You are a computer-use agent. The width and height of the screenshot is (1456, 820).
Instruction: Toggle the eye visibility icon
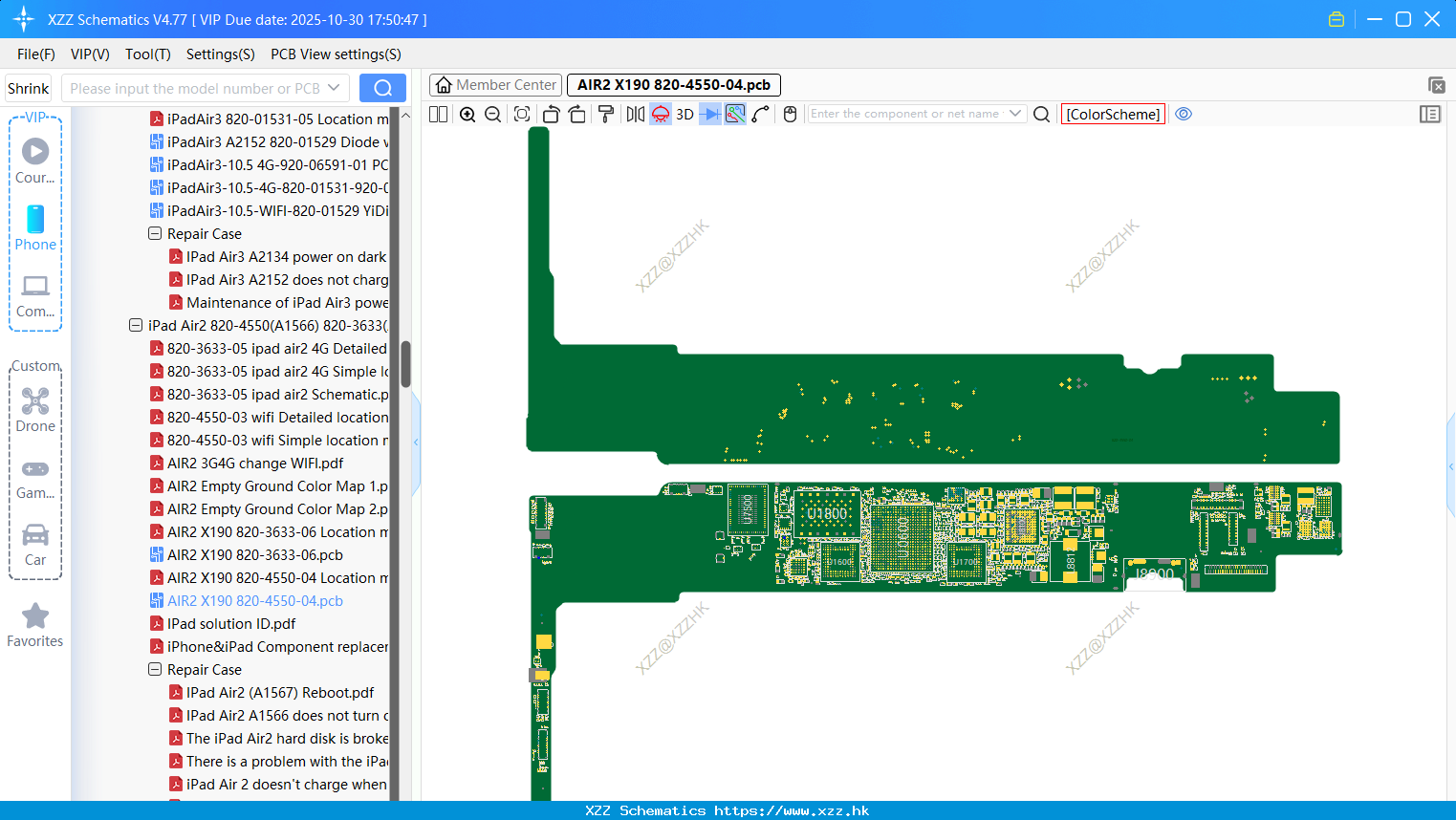click(x=1184, y=114)
